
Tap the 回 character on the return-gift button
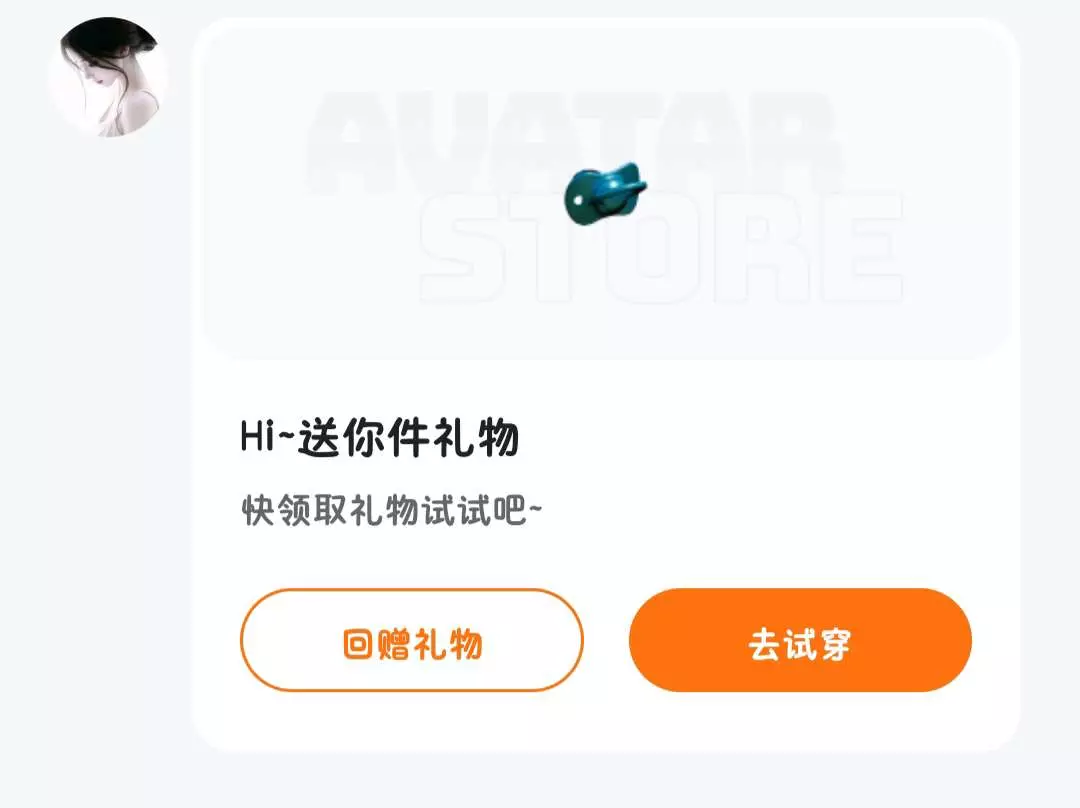tap(357, 644)
